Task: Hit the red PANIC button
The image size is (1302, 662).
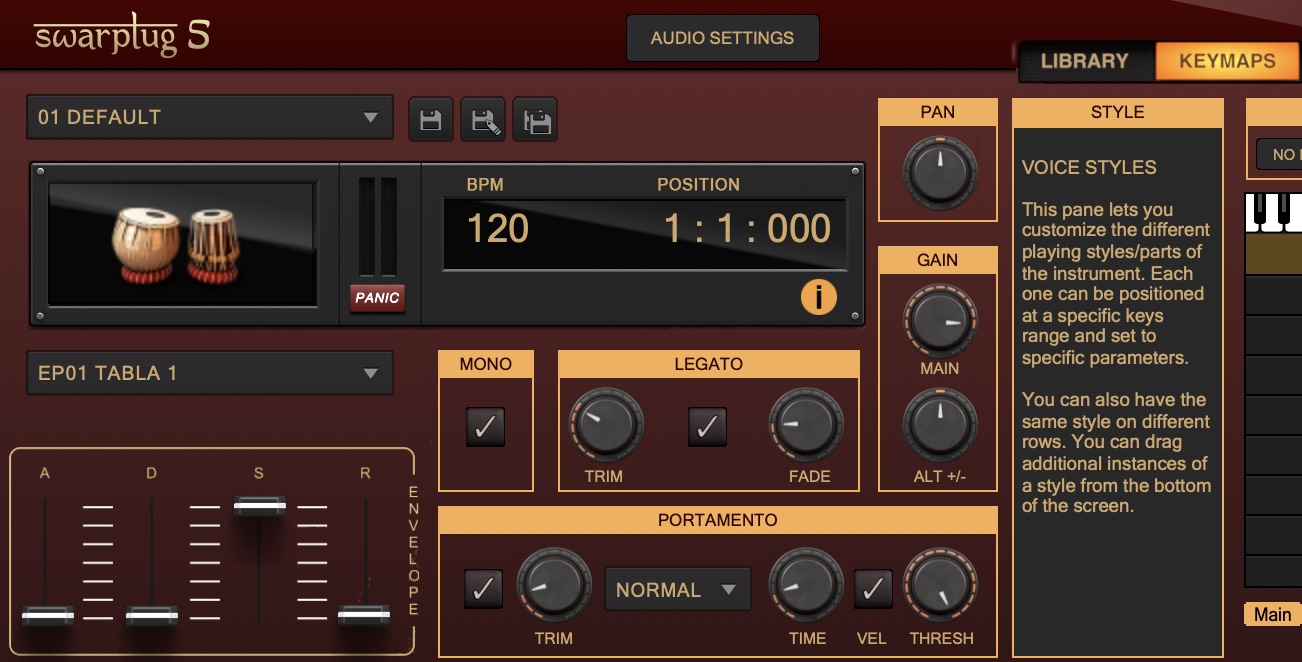Action: click(x=377, y=297)
